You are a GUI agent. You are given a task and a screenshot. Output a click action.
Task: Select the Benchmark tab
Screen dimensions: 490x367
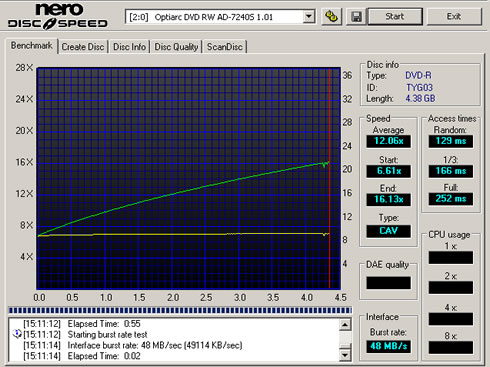point(32,46)
